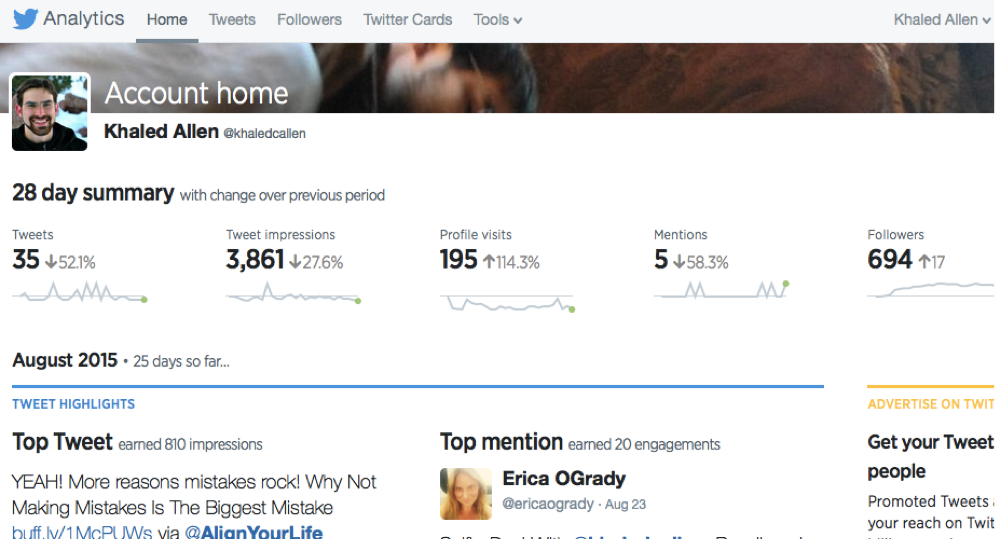Image resolution: width=995 pixels, height=540 pixels.
Task: Click the Tweets down arrow 52.1% indicator
Action: pyautogui.click(x=70, y=262)
